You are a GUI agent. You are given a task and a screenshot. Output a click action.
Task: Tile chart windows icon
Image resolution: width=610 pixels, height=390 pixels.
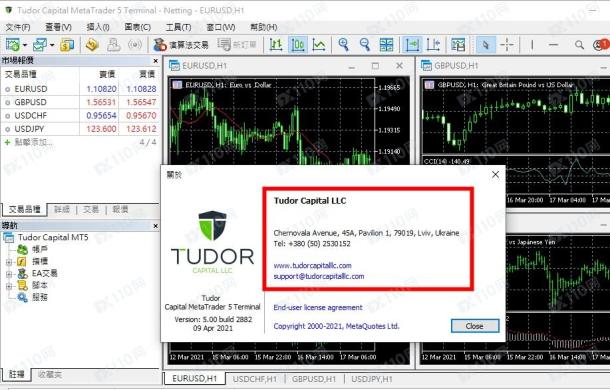pos(386,45)
